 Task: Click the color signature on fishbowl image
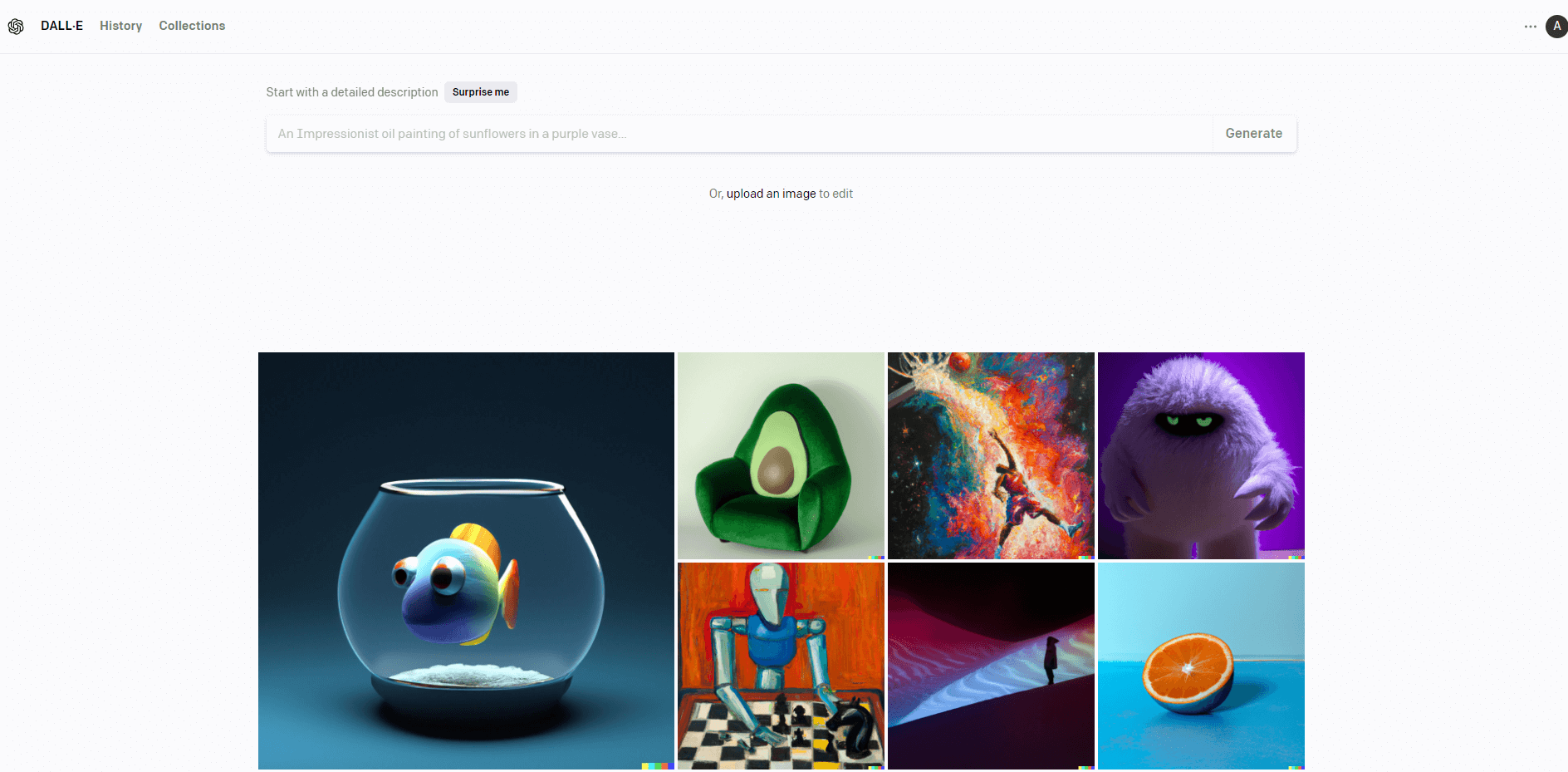click(x=658, y=766)
